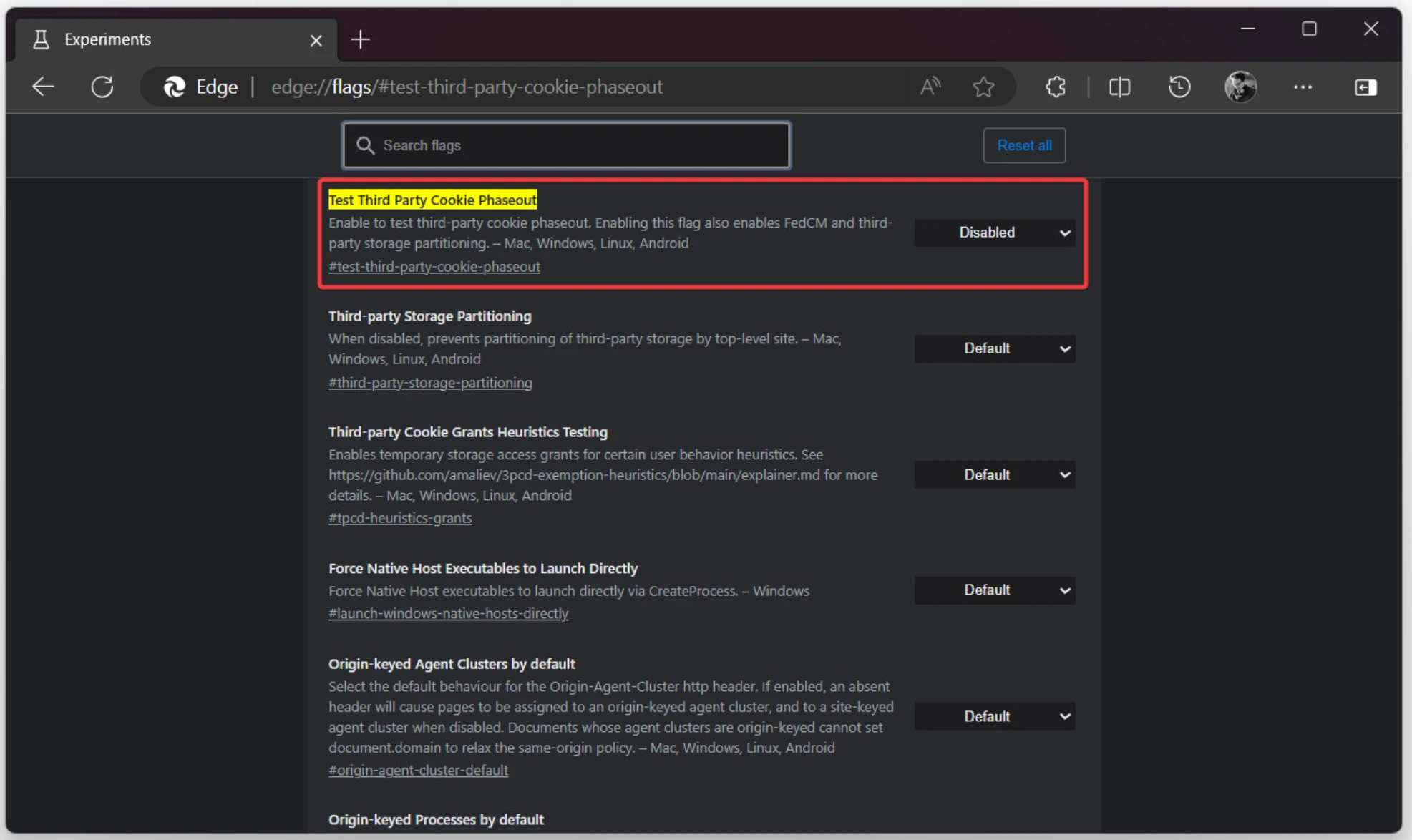Follow the #test-third-party-cookie-phaseout link
This screenshot has width=1412, height=840.
point(434,266)
